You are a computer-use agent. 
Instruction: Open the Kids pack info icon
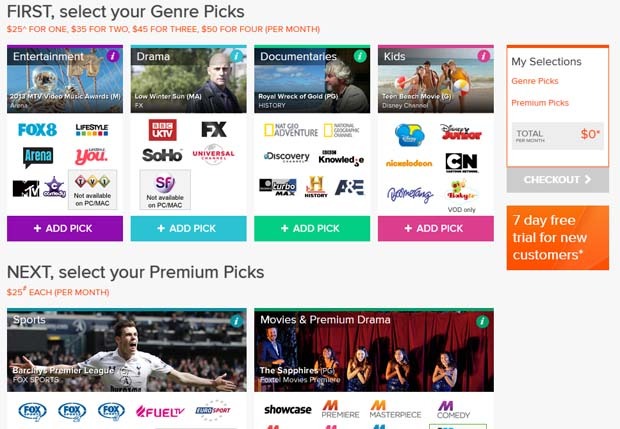[484, 56]
